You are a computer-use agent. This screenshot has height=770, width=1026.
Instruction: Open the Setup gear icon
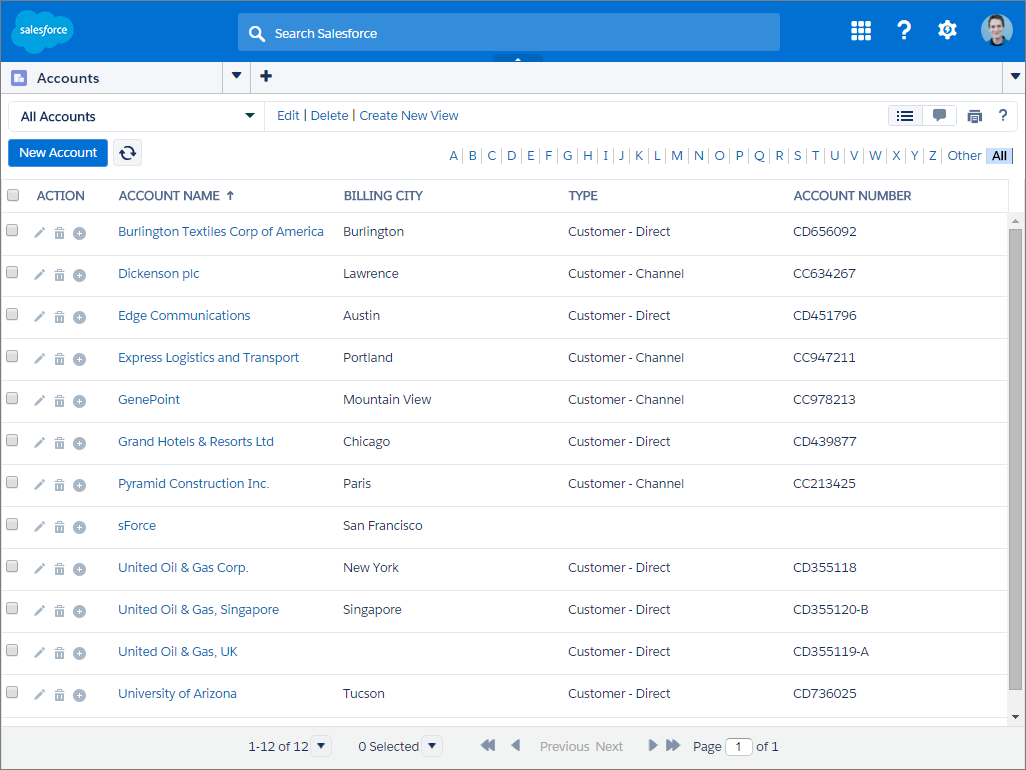(x=947, y=30)
